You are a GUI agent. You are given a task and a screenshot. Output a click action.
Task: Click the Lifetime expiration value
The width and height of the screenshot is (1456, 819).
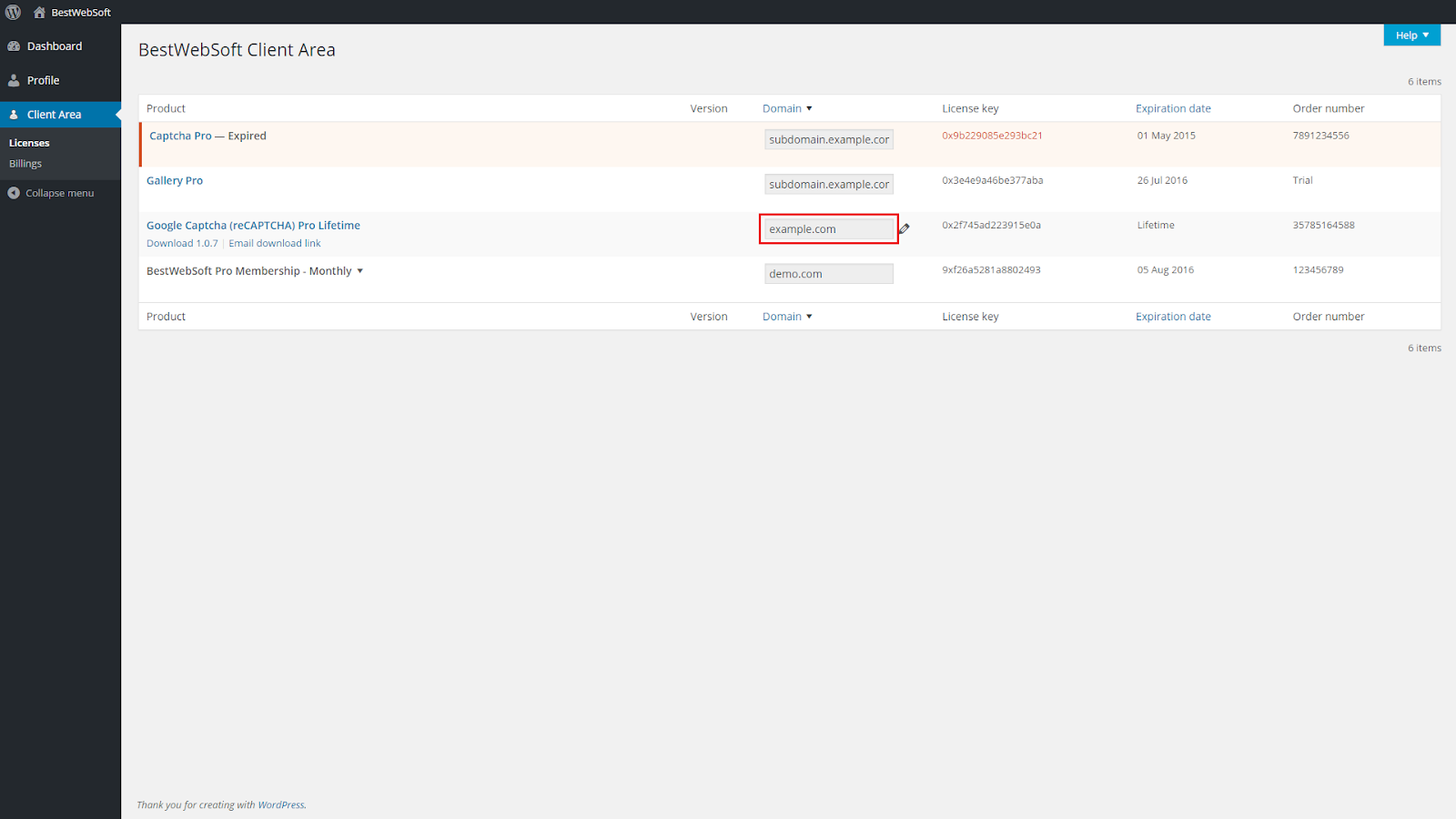point(1156,225)
